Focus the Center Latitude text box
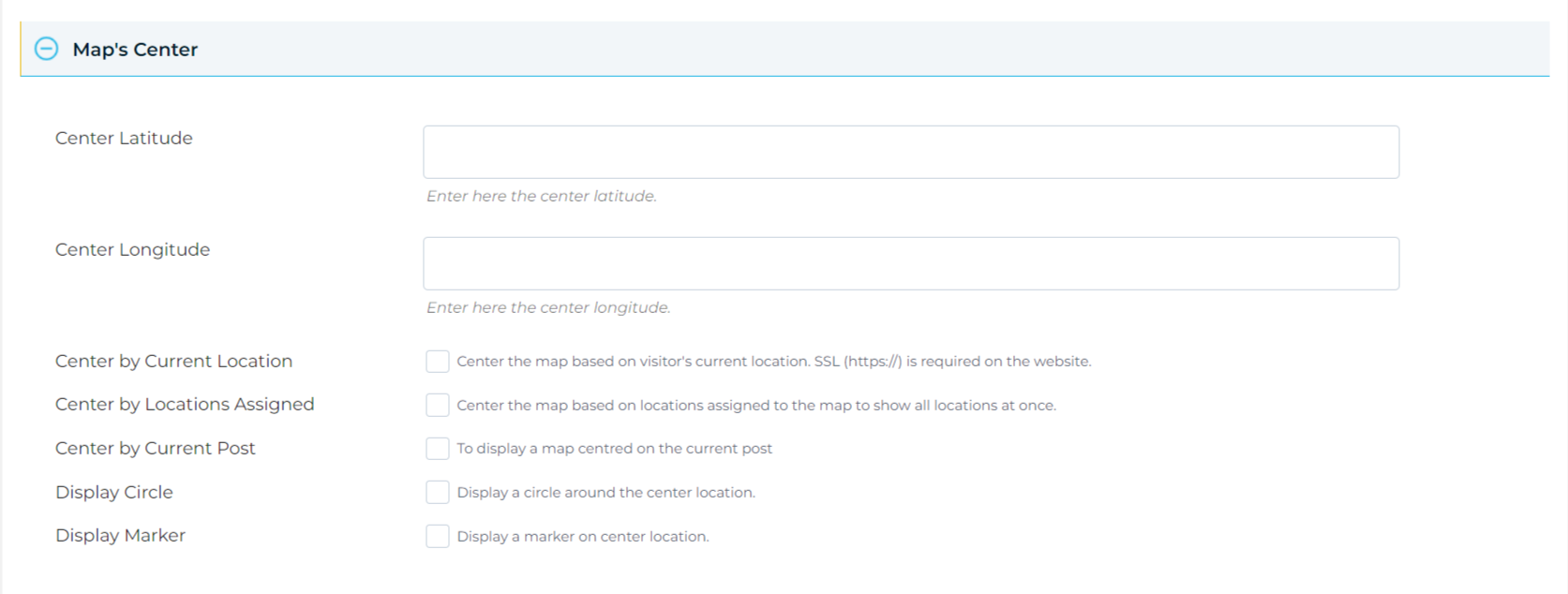 pyautogui.click(x=911, y=152)
